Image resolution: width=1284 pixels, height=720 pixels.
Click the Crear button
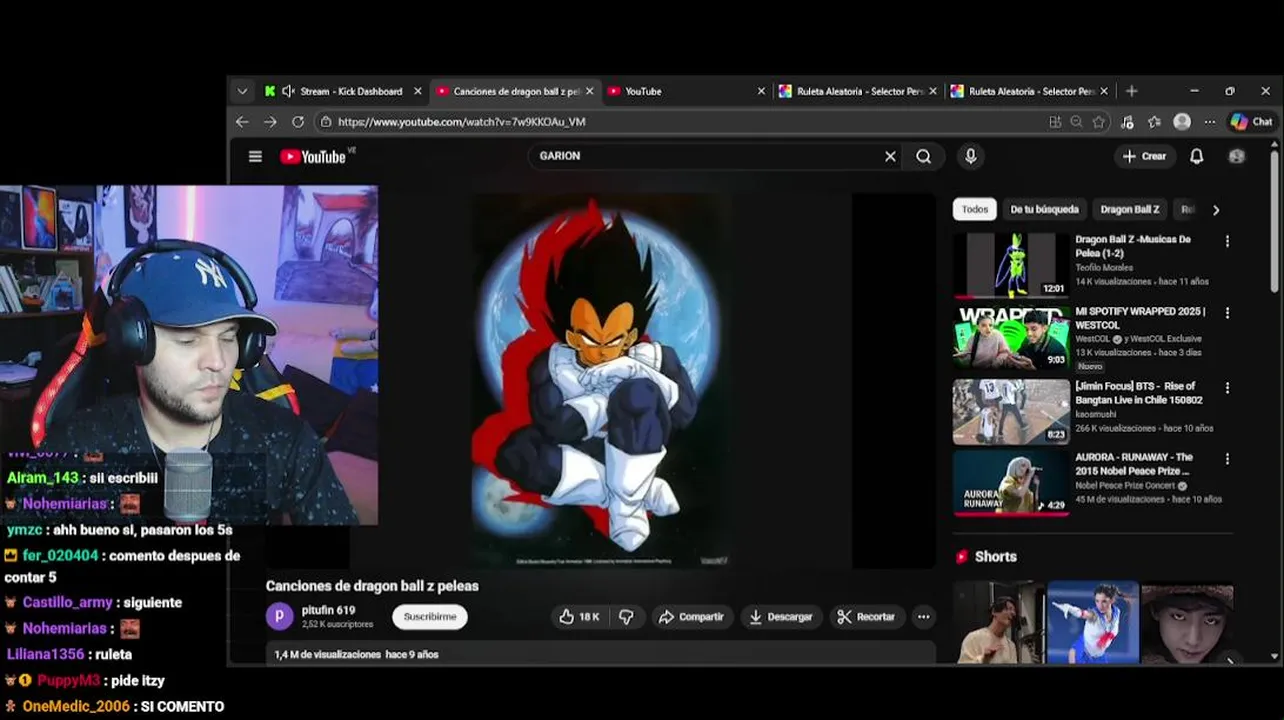click(x=1145, y=156)
